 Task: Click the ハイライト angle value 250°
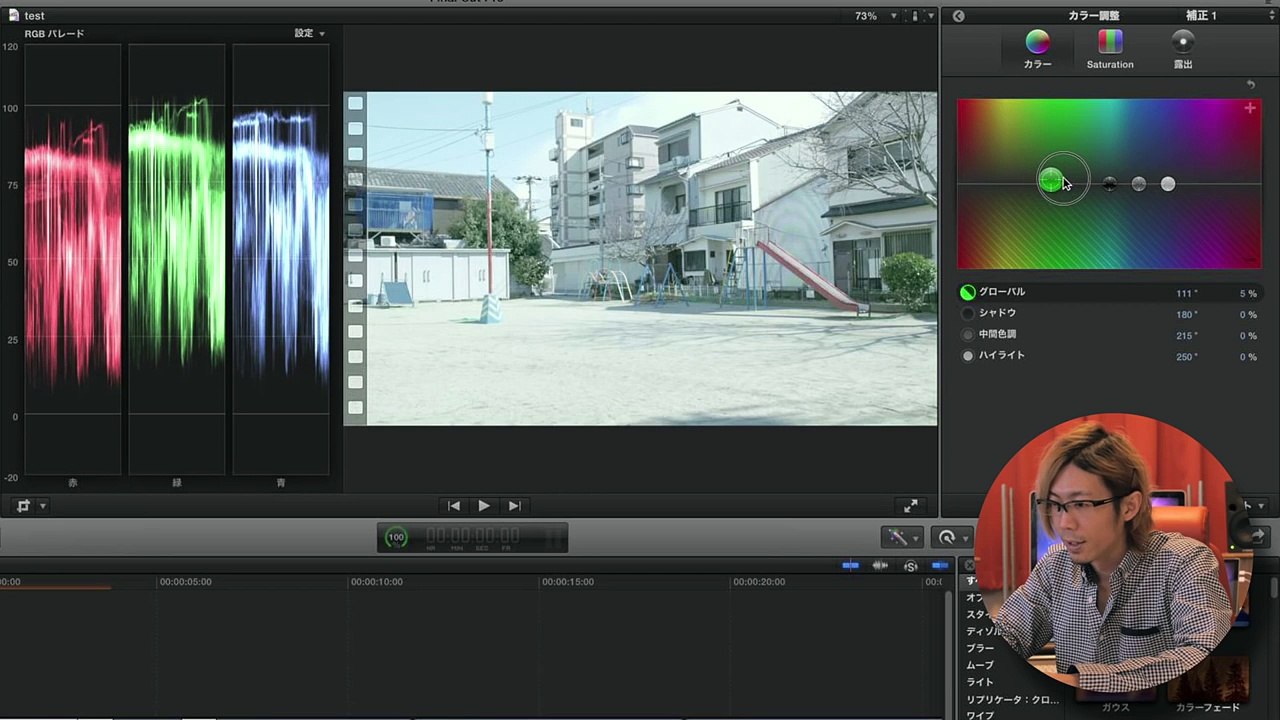[x=1186, y=357]
